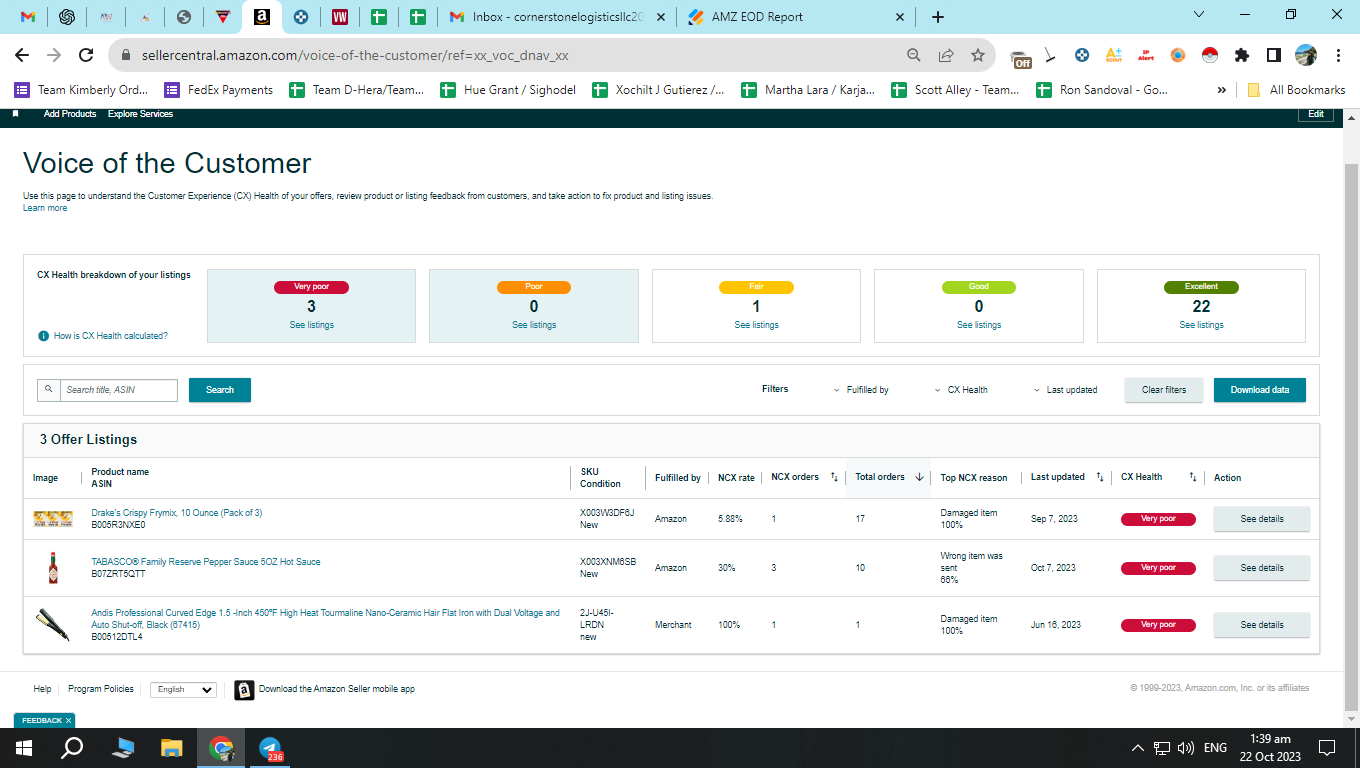
Task: Click the address bar URL
Action: (x=355, y=55)
